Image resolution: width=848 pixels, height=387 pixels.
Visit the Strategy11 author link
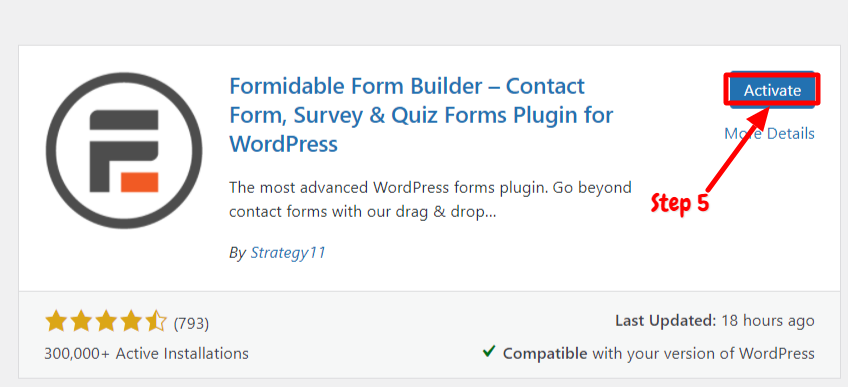pos(288,252)
